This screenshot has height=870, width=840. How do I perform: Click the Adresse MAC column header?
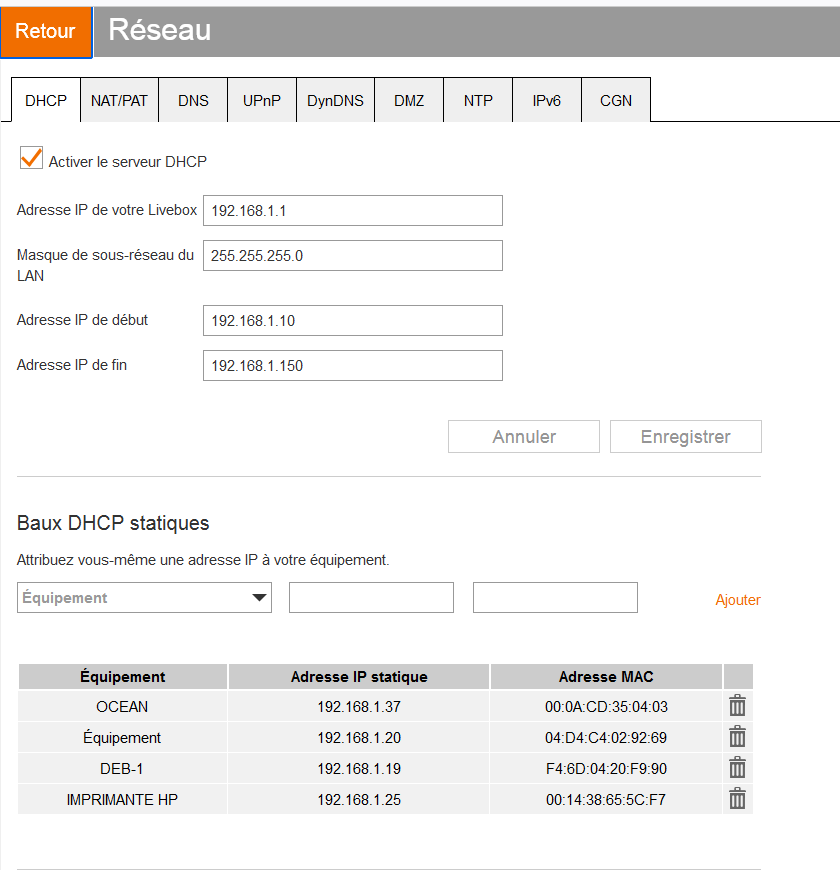[606, 676]
